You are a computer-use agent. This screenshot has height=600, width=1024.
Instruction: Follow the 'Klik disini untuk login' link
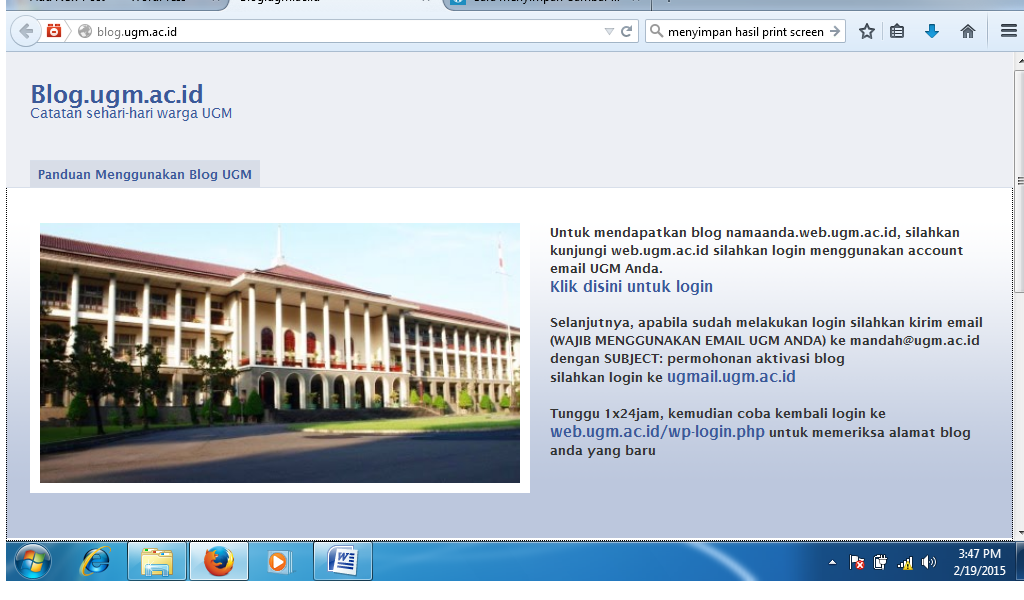click(631, 287)
